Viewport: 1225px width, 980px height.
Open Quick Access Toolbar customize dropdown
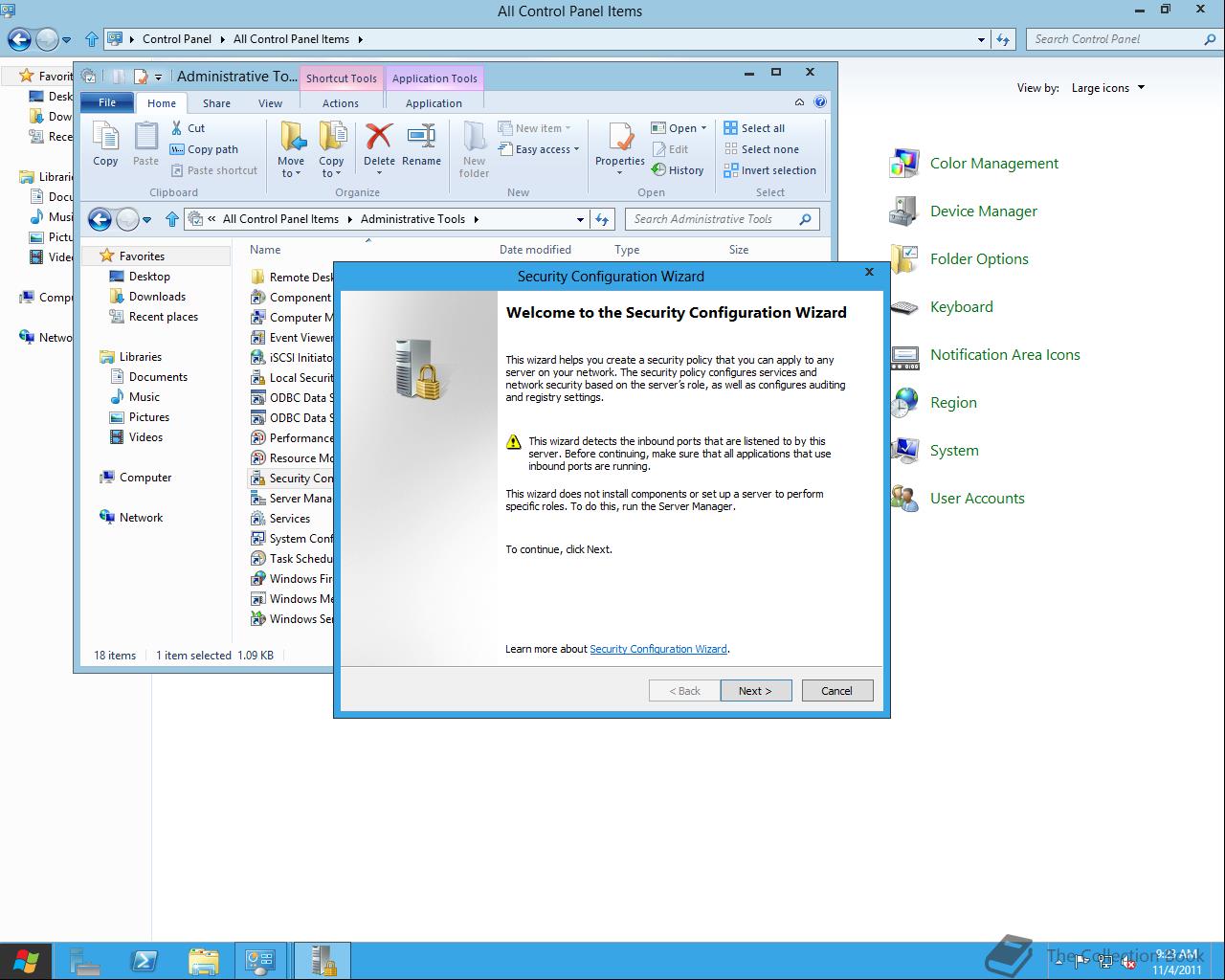pos(158,77)
